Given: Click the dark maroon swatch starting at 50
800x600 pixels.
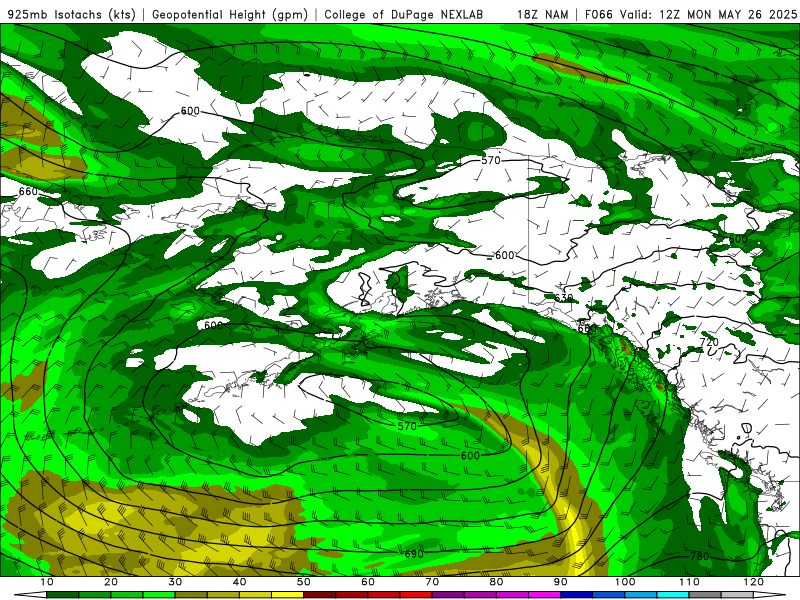Looking at the screenshot, I should 319,595.
